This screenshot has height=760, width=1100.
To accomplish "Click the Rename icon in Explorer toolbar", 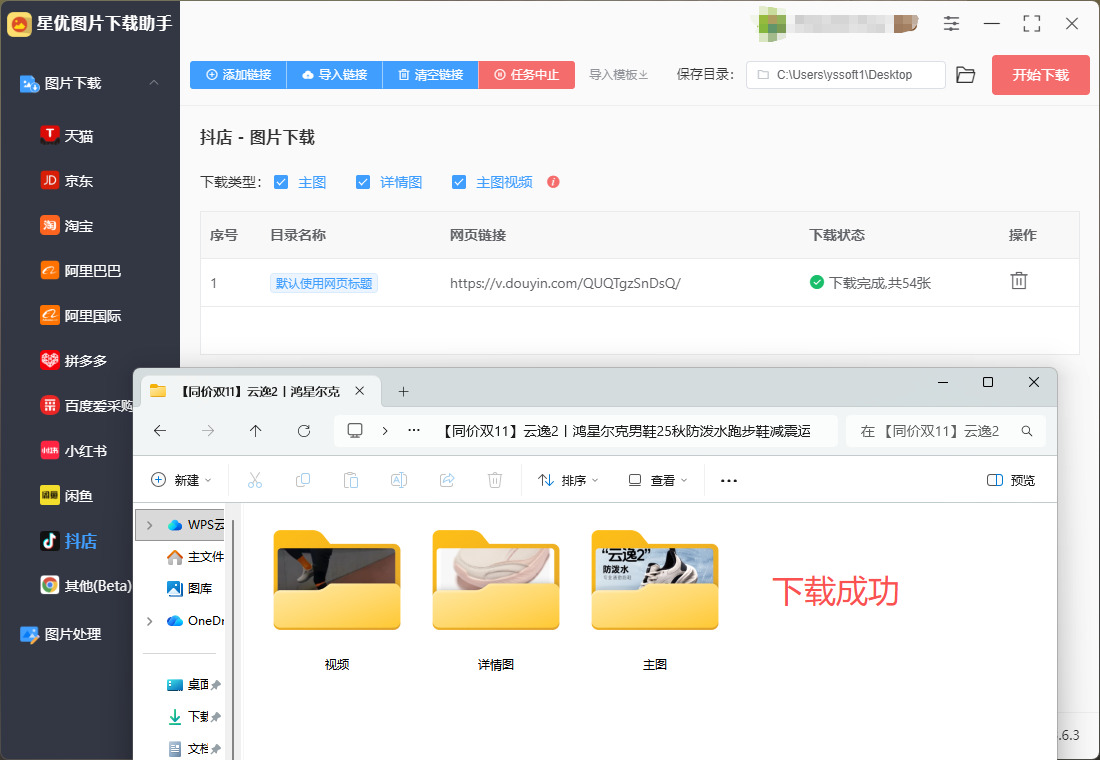I will pos(398,480).
